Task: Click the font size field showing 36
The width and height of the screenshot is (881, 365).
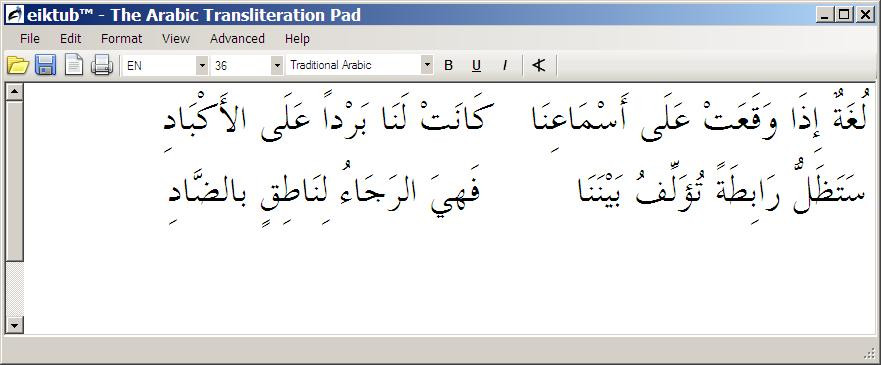Action: tap(240, 65)
